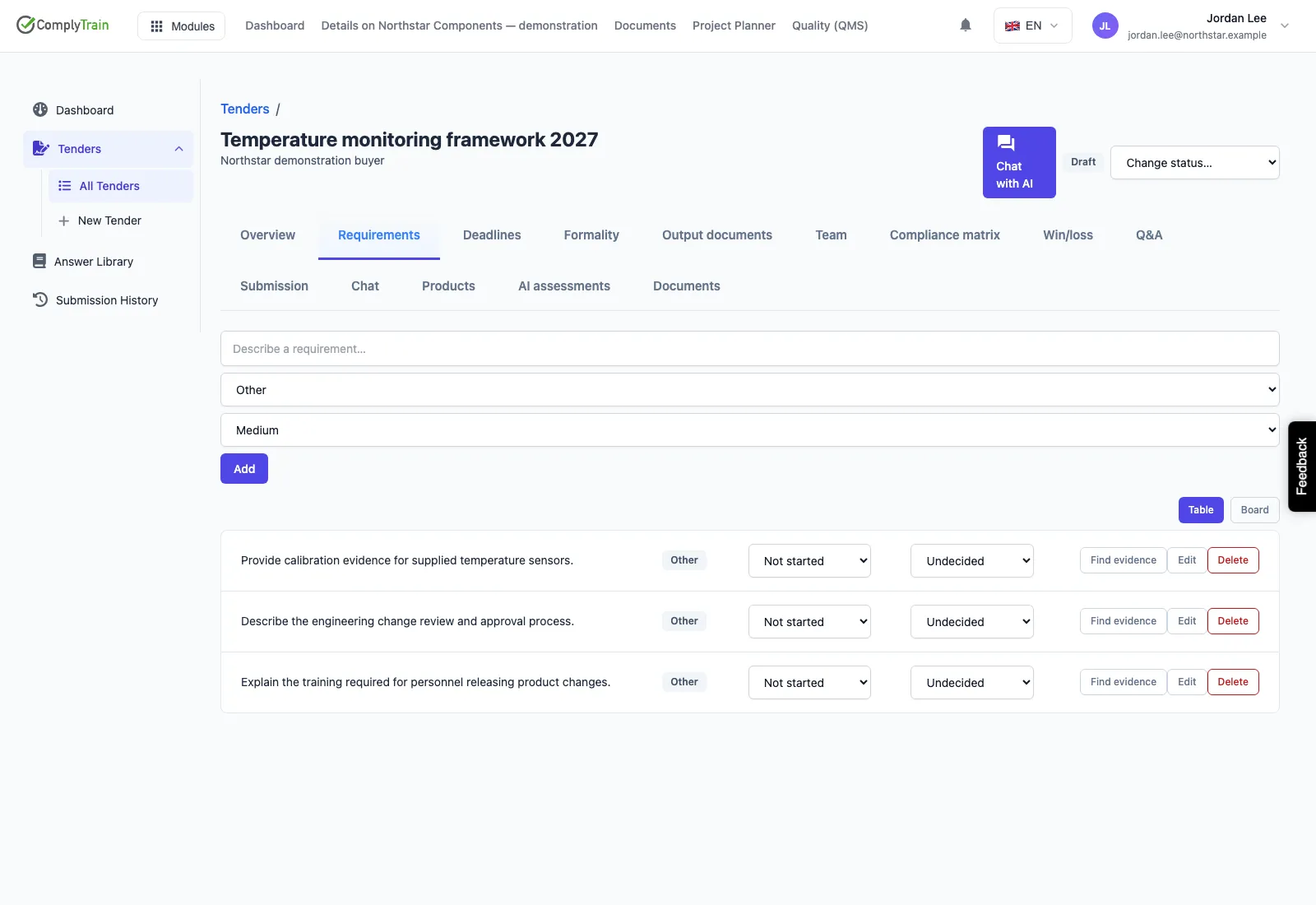Click the Tenders sidebar icon
1316x905 pixels.
tap(41, 148)
